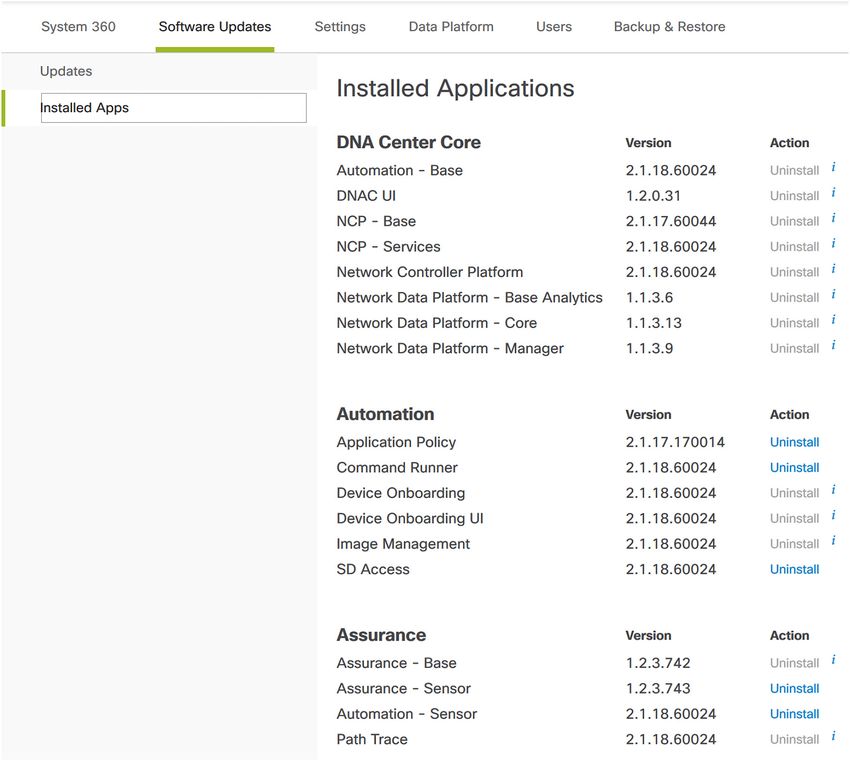Click info icon for DNAC UI
The image size is (850, 761).
click(x=833, y=193)
